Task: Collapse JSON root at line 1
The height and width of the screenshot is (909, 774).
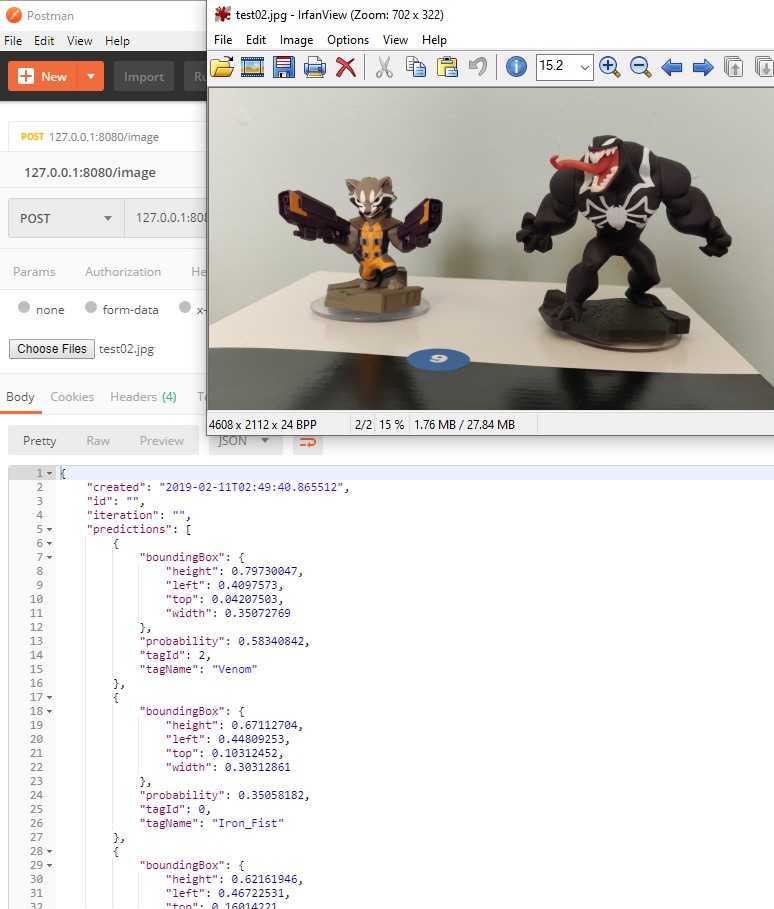Action: click(x=49, y=473)
